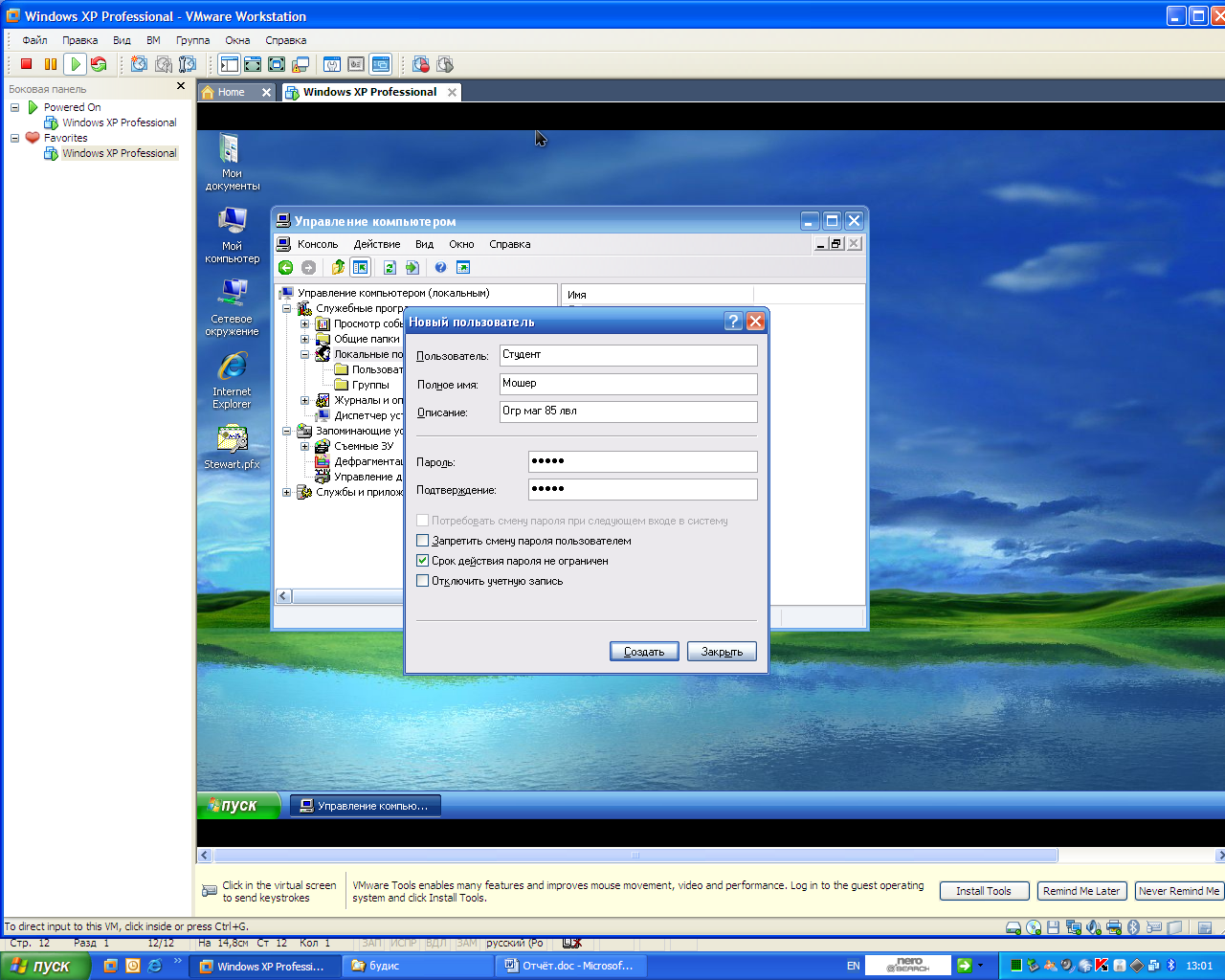
Task: Click the green Back arrow in Computer Management
Action: coord(285,267)
